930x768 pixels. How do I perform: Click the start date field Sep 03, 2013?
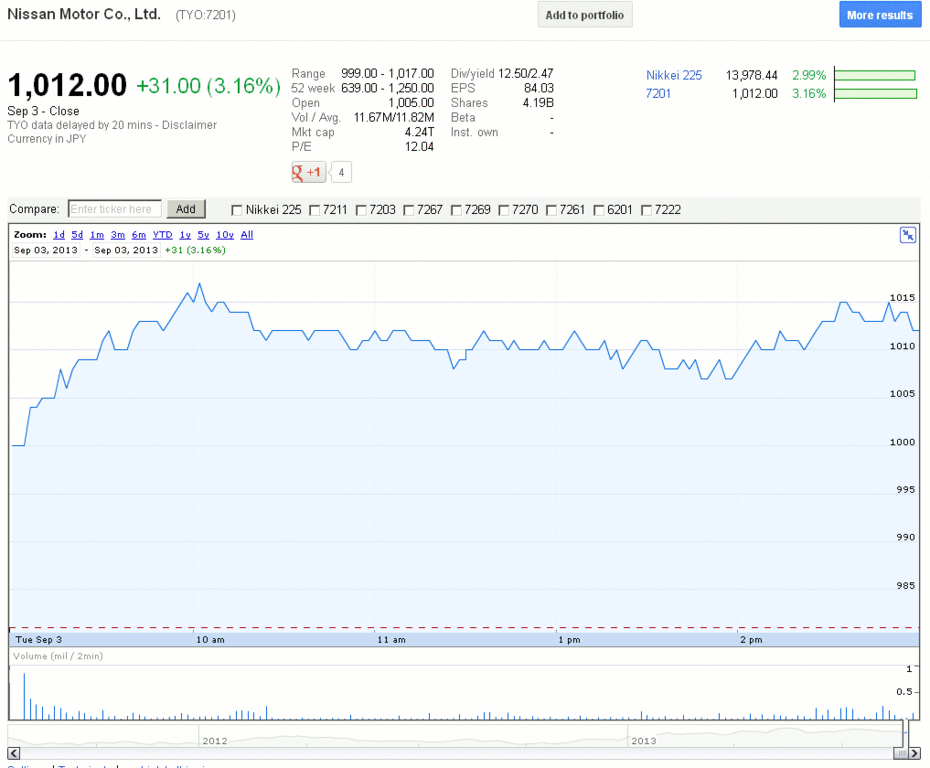46,250
